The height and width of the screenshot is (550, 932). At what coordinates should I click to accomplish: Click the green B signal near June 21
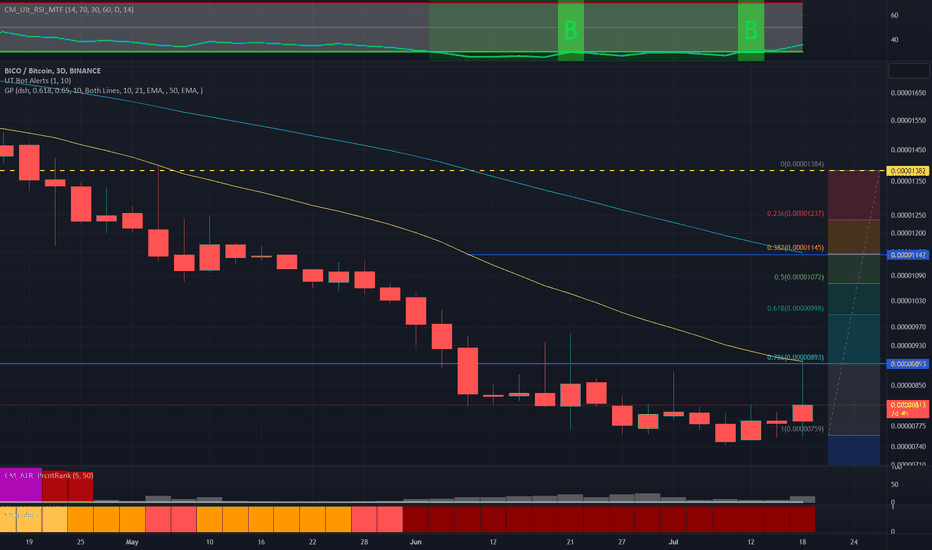click(x=571, y=30)
